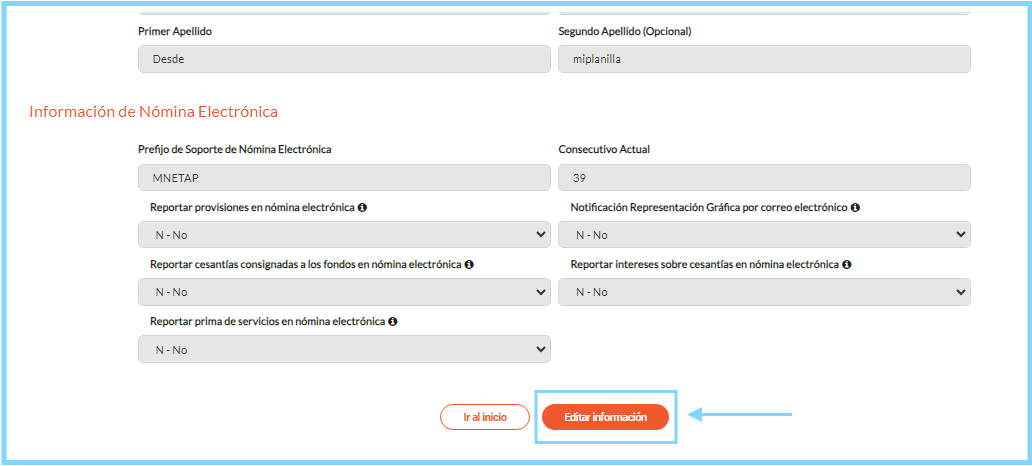The height and width of the screenshot is (466, 1032).
Task: Select the Primer Apellido field with Desde
Action: pos(344,59)
